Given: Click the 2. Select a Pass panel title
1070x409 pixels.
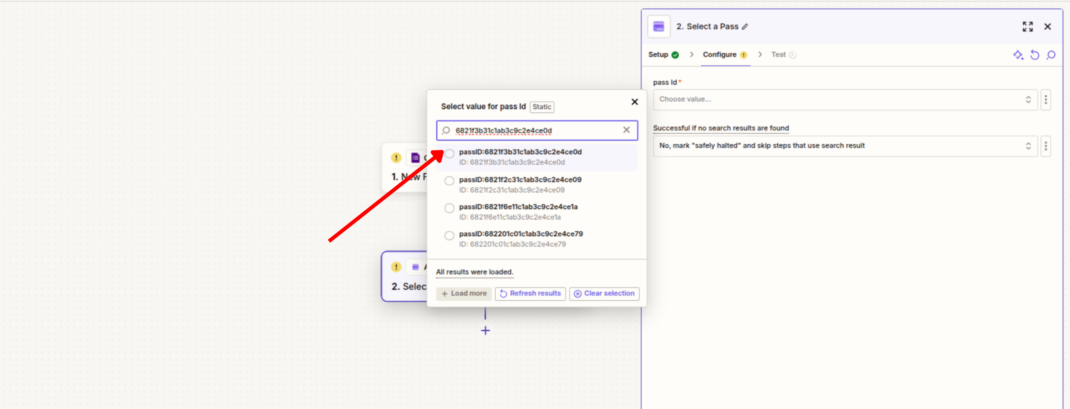Looking at the screenshot, I should pos(707,27).
